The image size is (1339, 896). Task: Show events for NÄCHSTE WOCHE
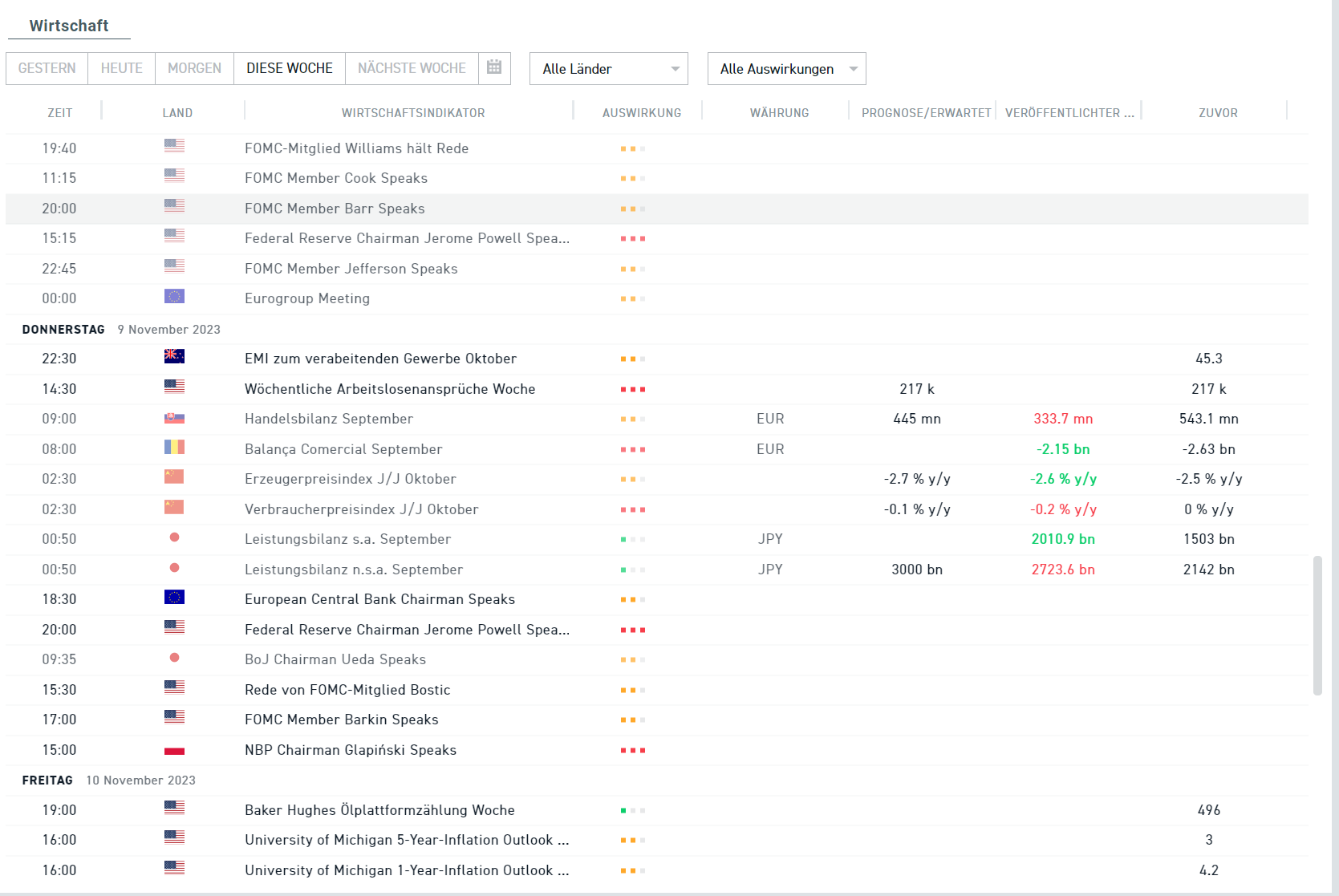412,68
